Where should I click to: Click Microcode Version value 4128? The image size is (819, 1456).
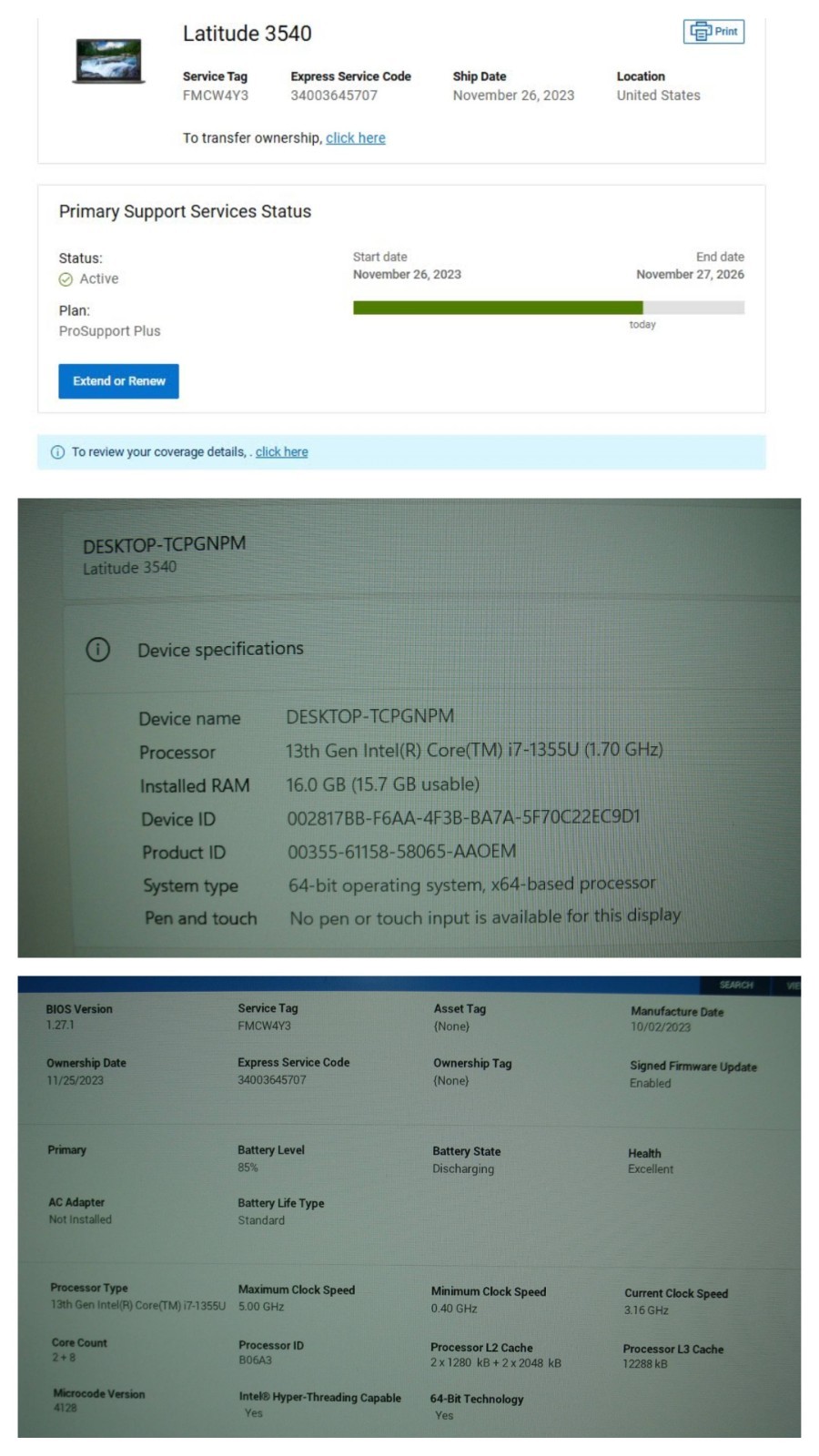pos(65,1408)
